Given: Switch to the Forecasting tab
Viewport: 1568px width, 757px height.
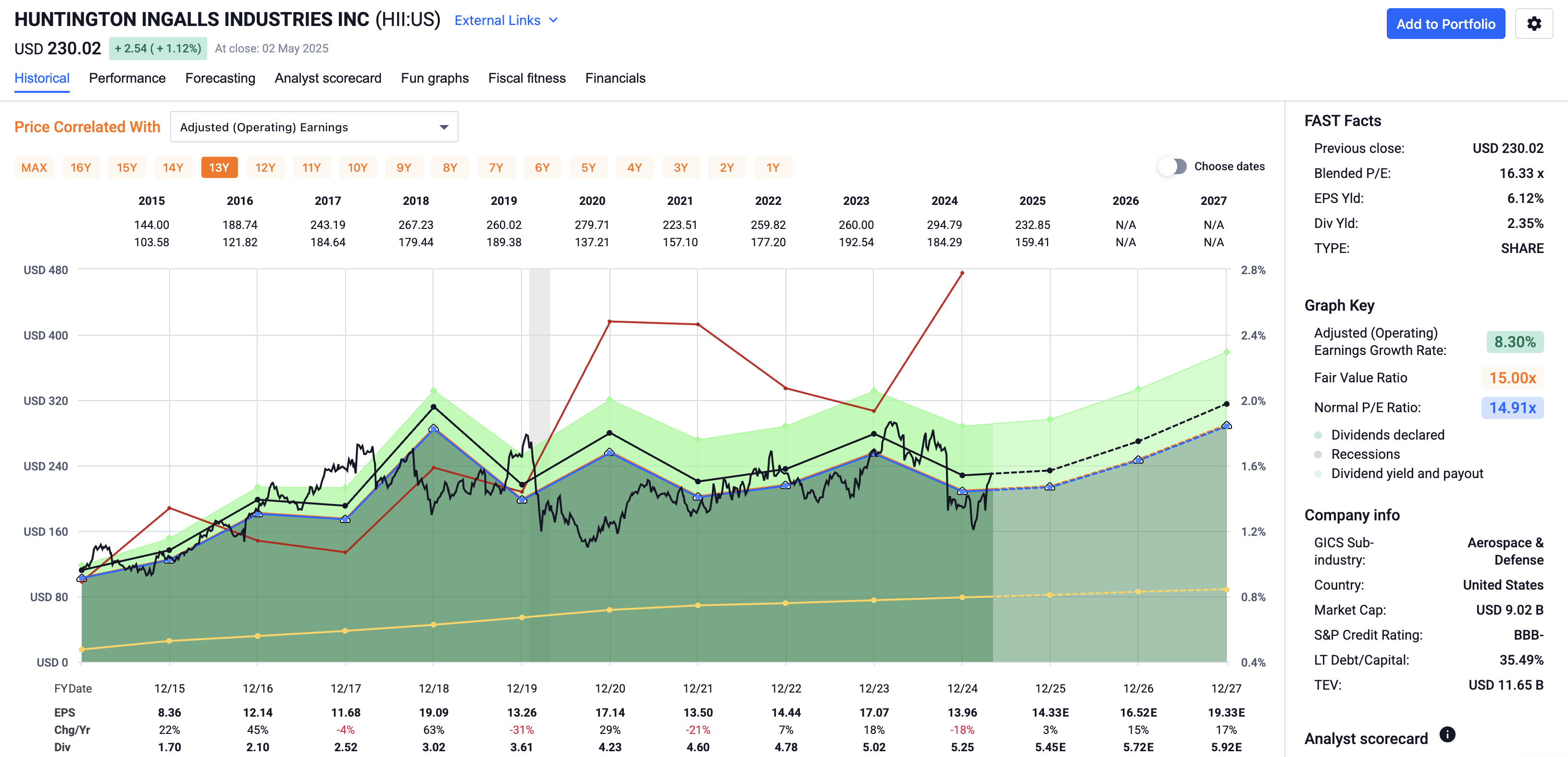Looking at the screenshot, I should [x=220, y=78].
